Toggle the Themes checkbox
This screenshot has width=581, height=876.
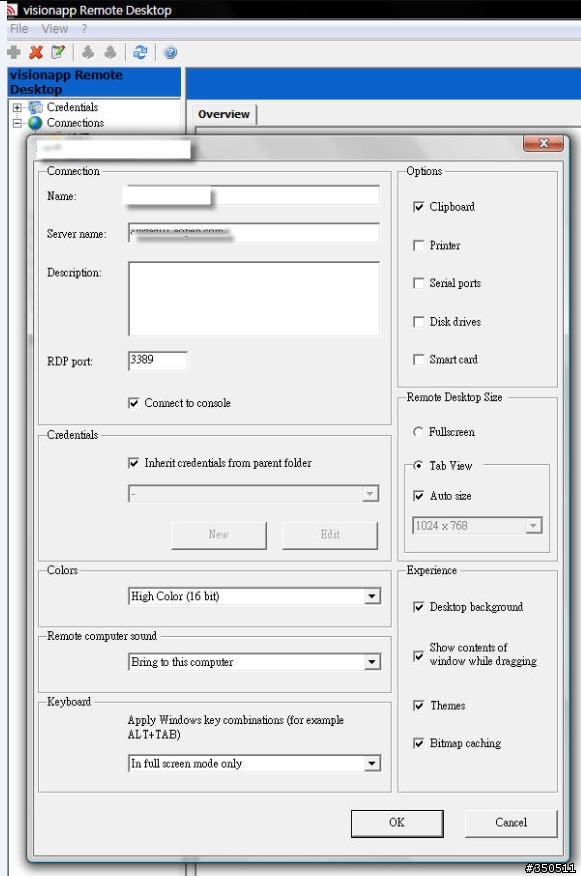pos(418,706)
